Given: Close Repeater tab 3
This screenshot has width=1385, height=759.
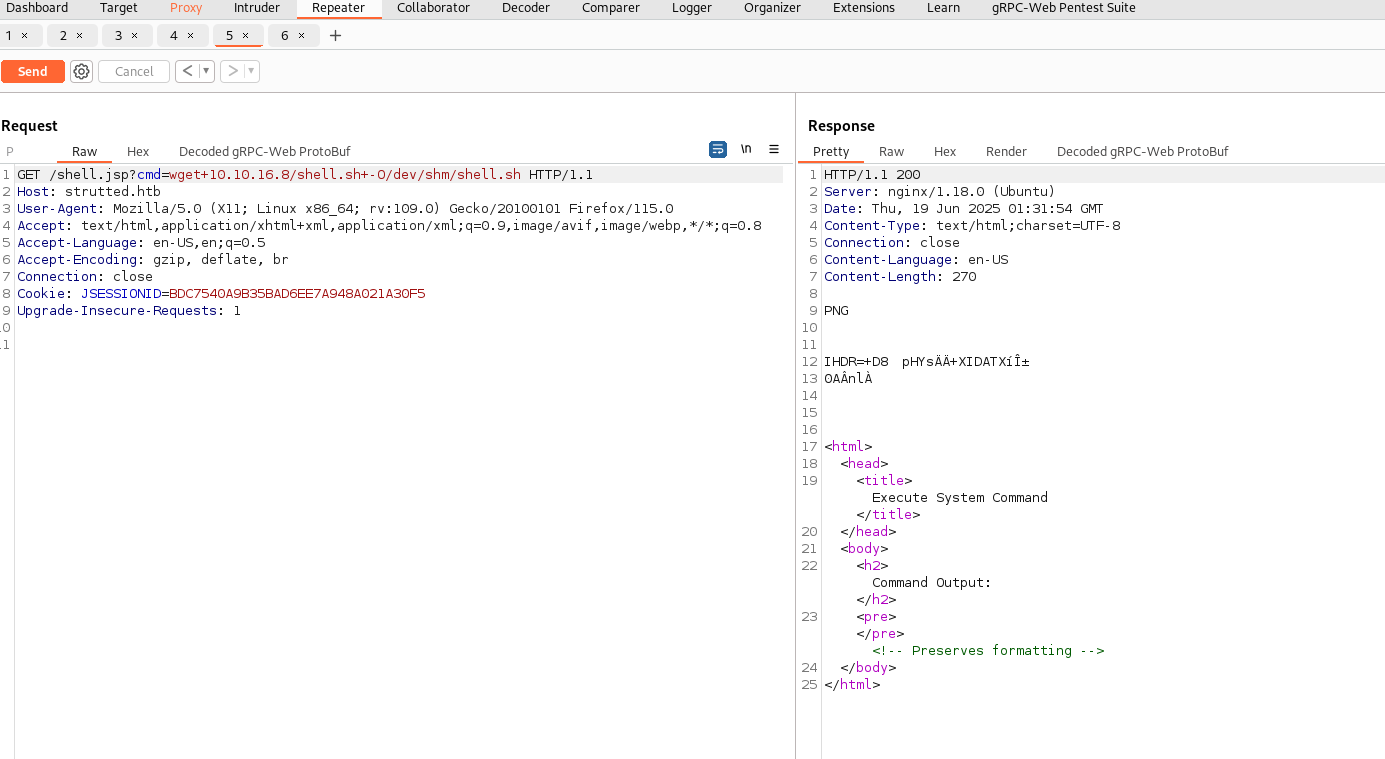Looking at the screenshot, I should tap(135, 36).
